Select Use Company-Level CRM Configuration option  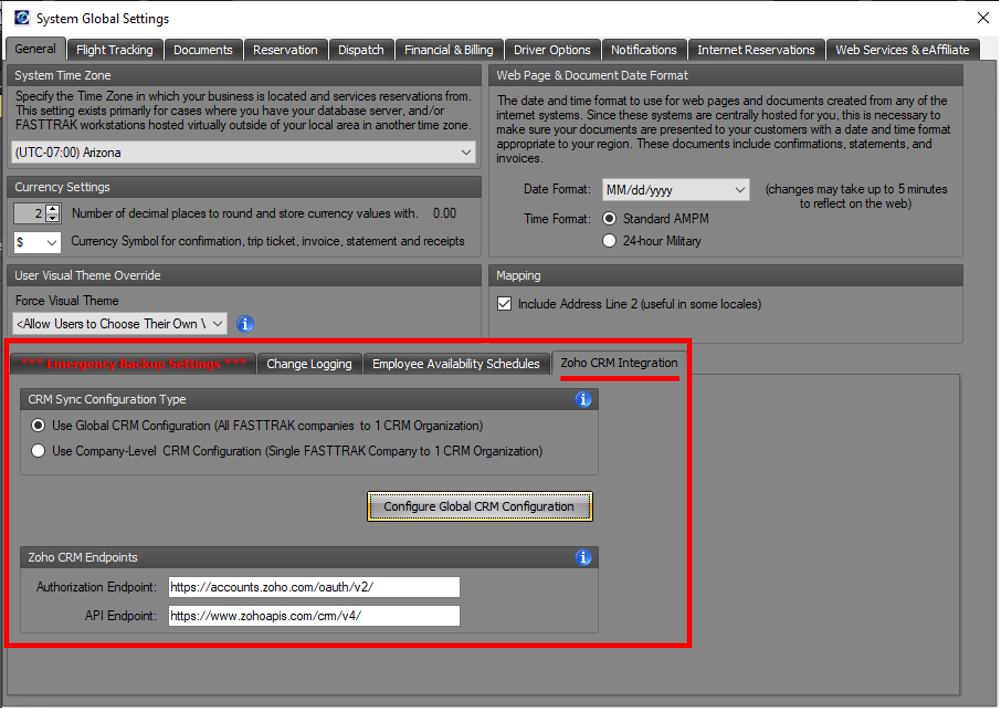pos(38,451)
